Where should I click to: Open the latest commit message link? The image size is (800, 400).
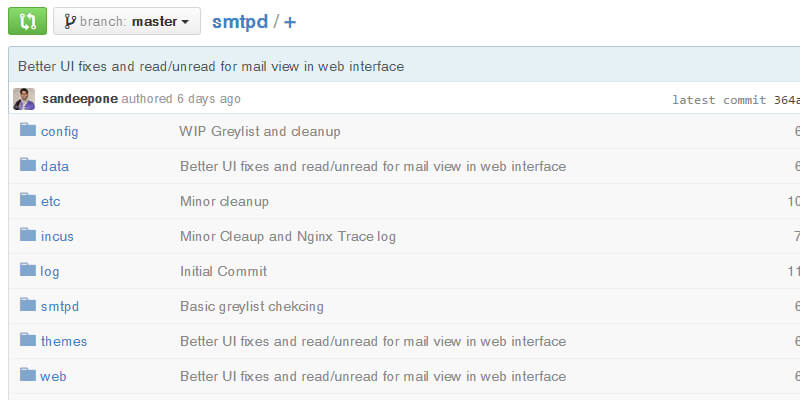click(x=211, y=66)
